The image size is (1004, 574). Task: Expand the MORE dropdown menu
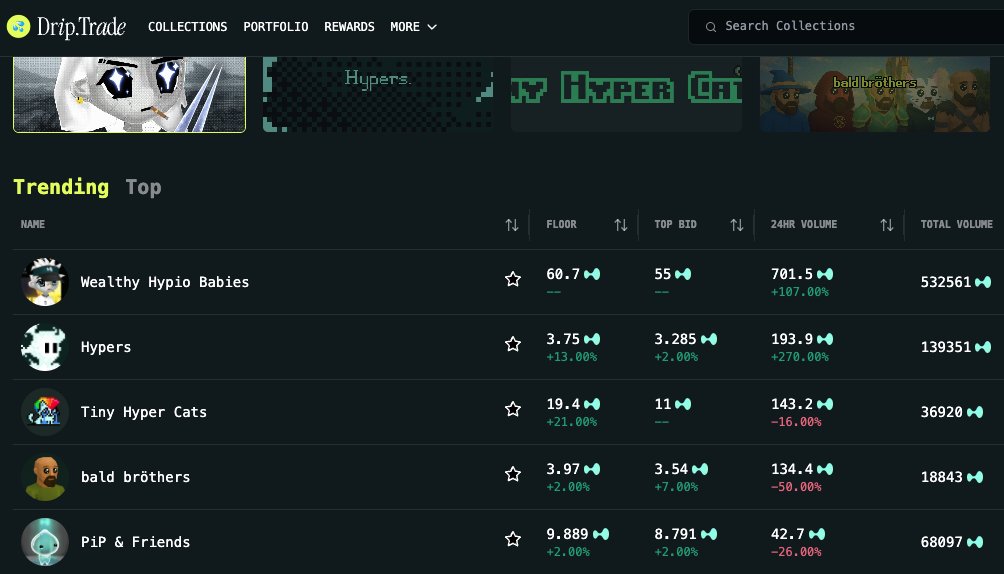pyautogui.click(x=414, y=27)
